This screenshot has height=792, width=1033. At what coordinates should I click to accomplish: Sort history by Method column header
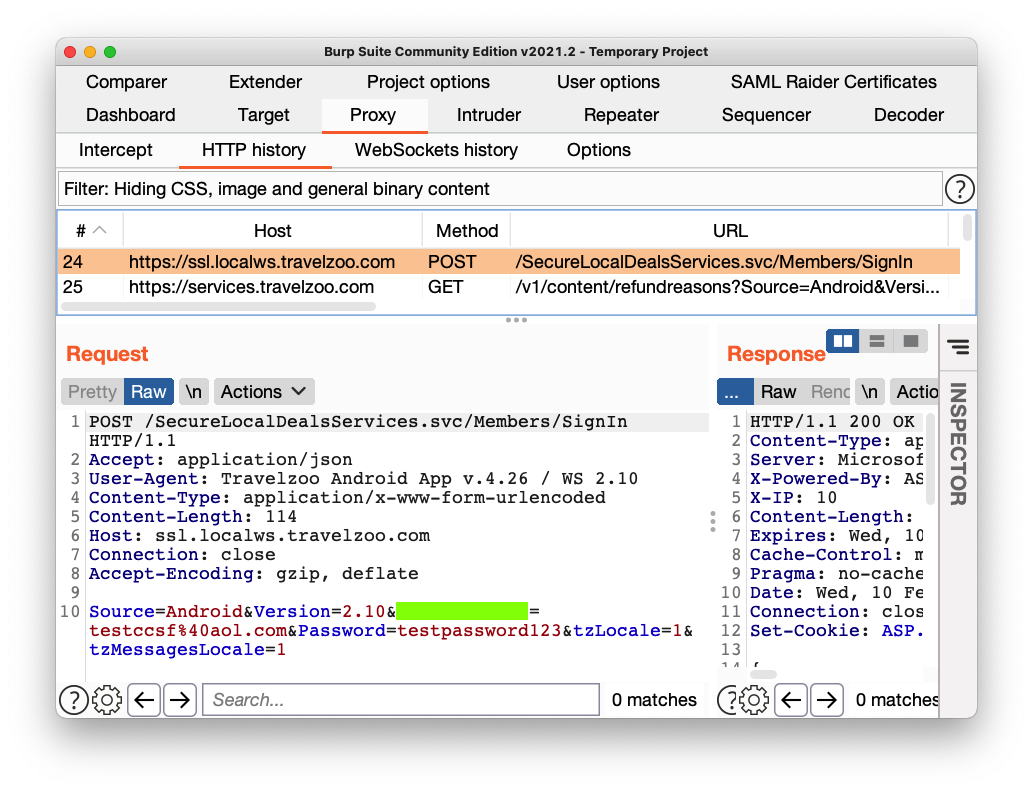(x=466, y=231)
